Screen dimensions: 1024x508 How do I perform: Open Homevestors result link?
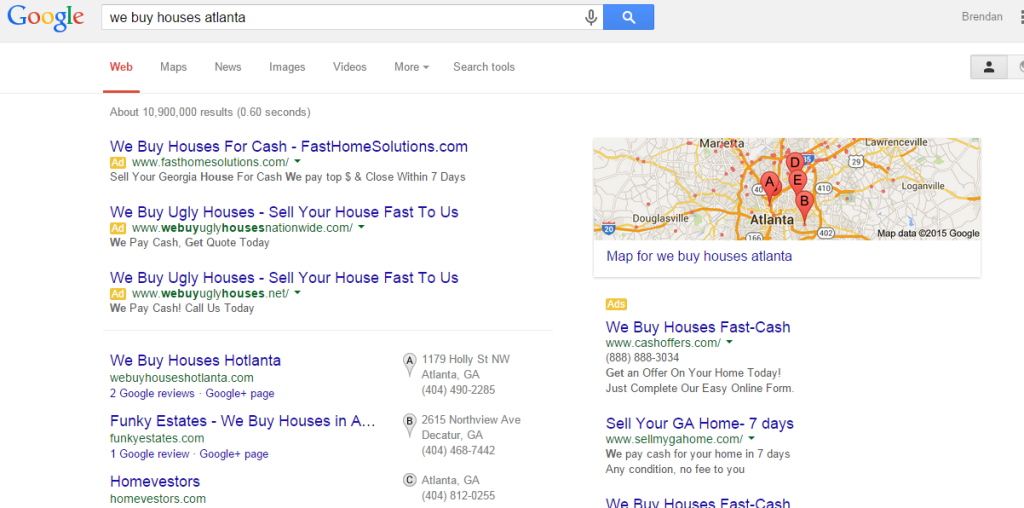click(155, 482)
